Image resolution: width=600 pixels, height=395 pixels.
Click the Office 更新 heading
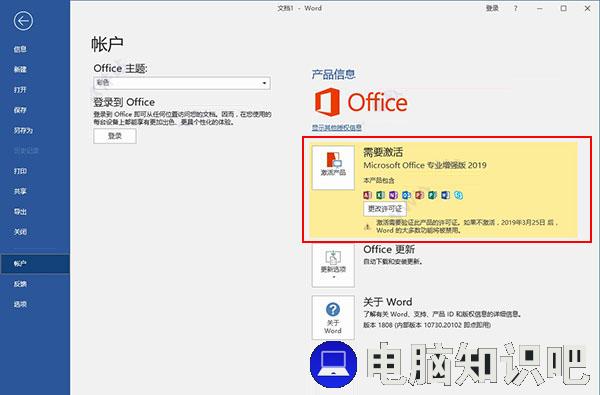click(389, 250)
